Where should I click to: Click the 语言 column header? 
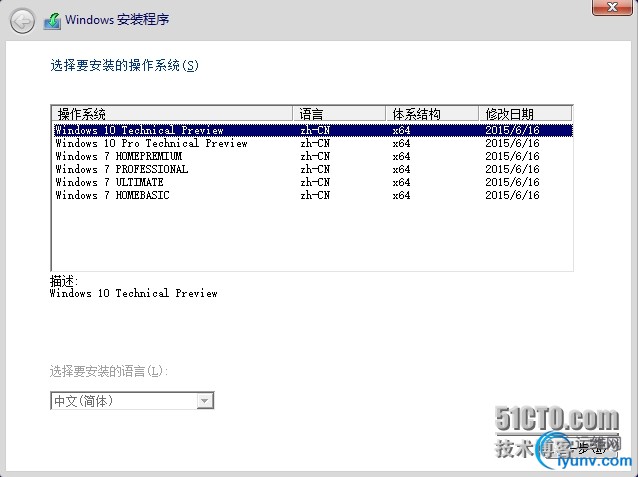click(x=339, y=114)
